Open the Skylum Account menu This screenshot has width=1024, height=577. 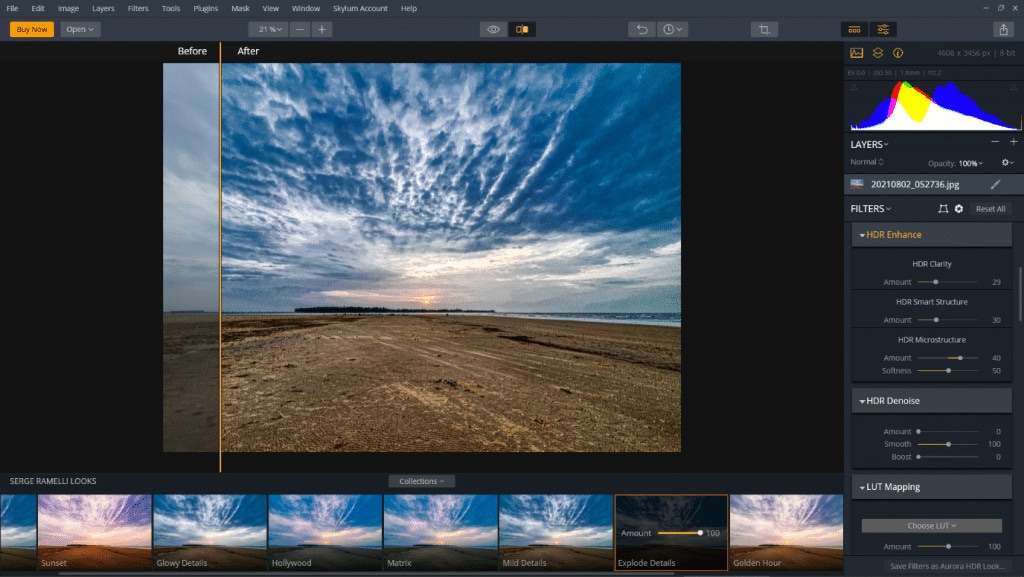[360, 8]
